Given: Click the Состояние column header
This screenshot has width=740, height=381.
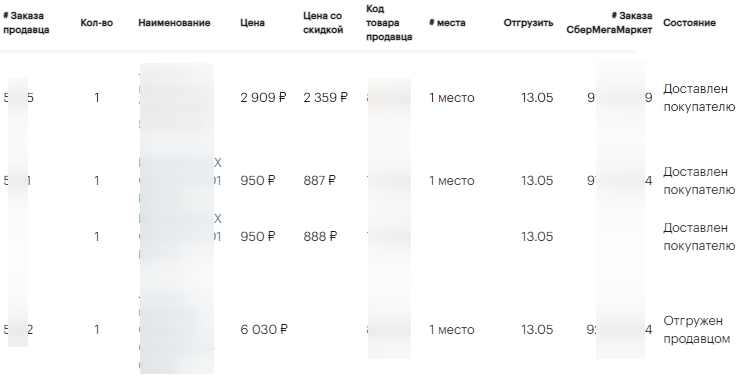Looking at the screenshot, I should pos(690,23).
